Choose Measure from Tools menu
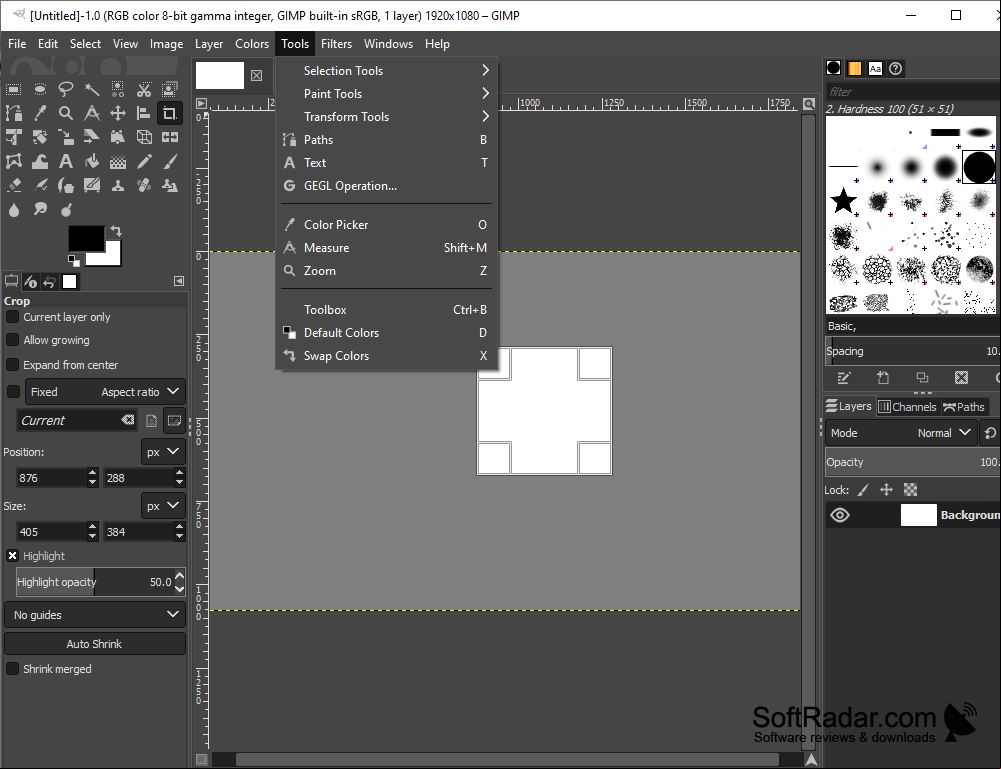This screenshot has width=1001, height=769. click(x=386, y=248)
